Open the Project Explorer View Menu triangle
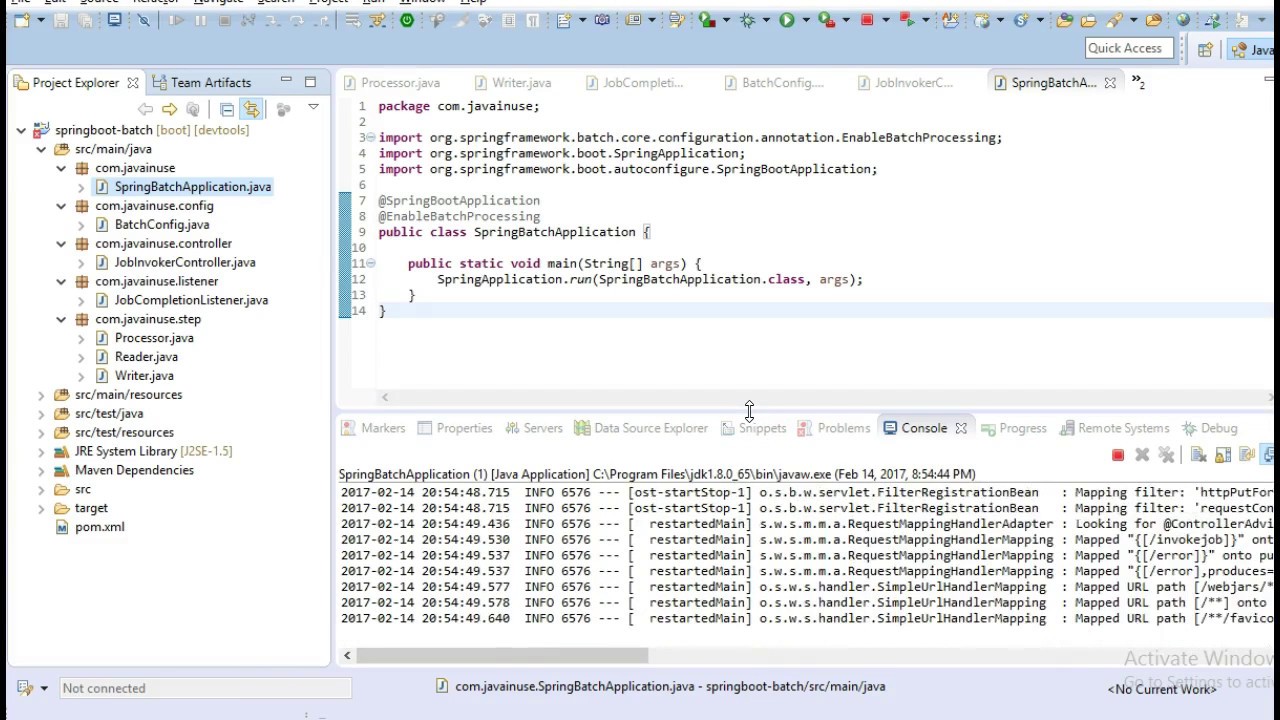Viewport: 1280px width, 720px height. 313,107
